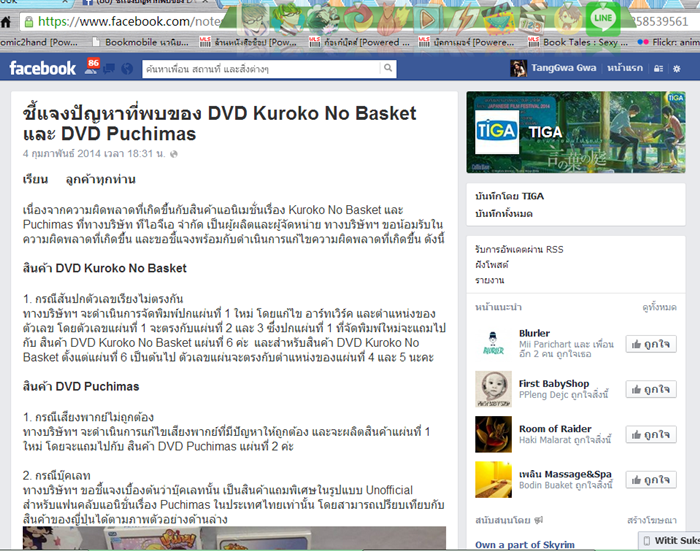The image size is (700, 551).
Task: Like the เพลิน Massage&Spa page
Action: click(x=651, y=480)
